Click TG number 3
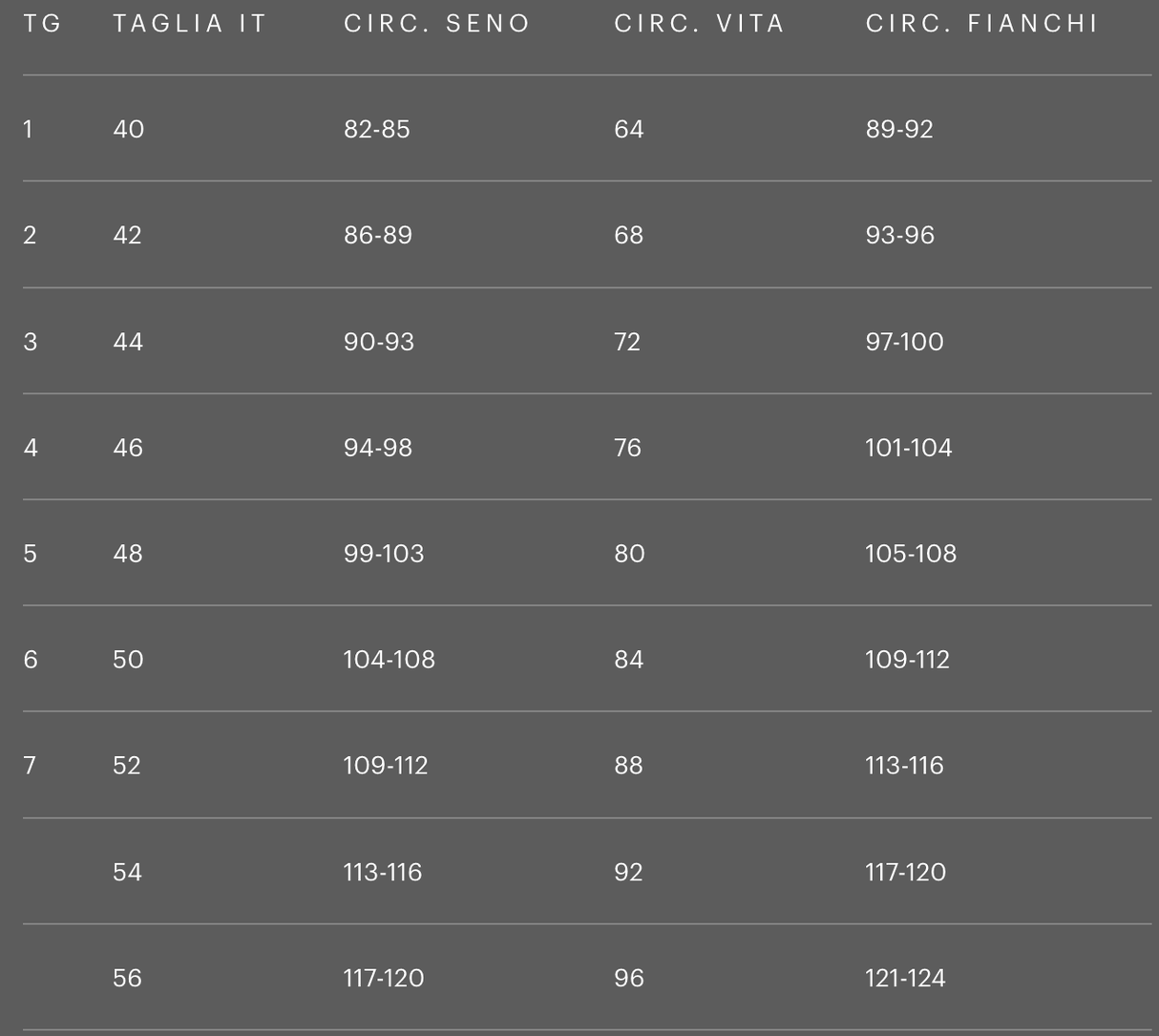 coord(30,342)
